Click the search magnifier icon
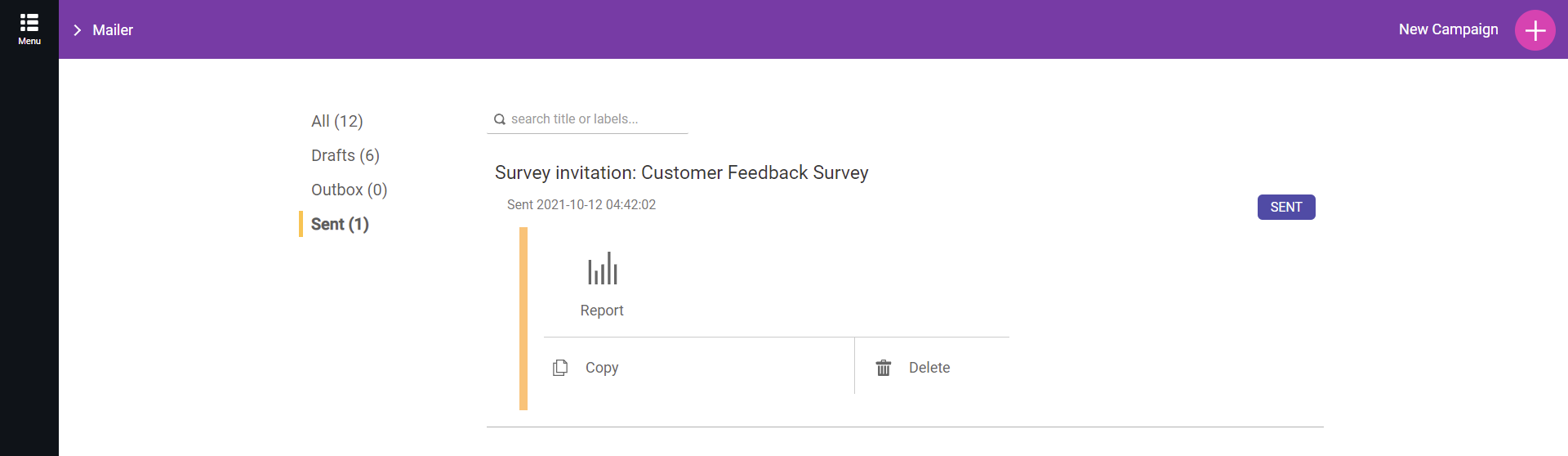Screen dimensions: 1568x456 click(x=500, y=119)
